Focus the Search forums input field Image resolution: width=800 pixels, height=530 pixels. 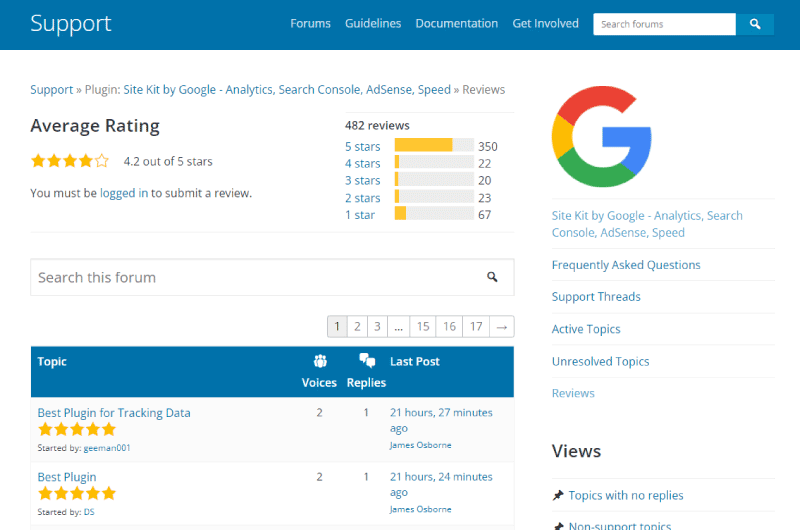pyautogui.click(x=664, y=24)
